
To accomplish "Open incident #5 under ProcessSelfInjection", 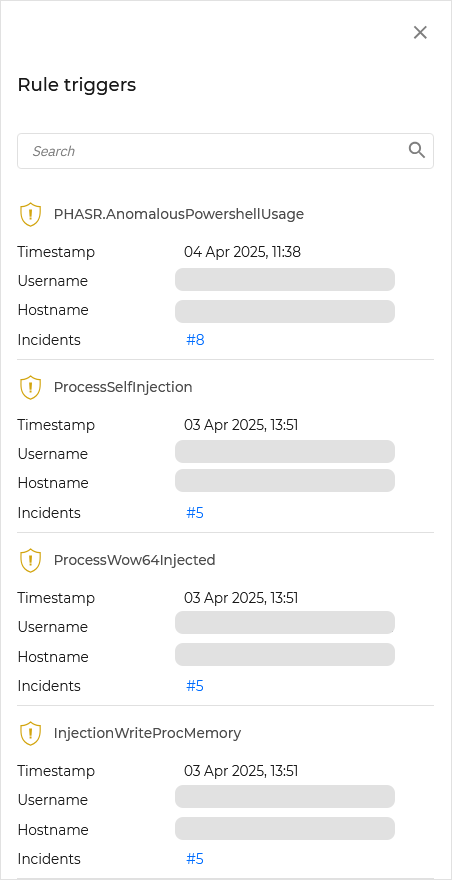I will [195, 513].
